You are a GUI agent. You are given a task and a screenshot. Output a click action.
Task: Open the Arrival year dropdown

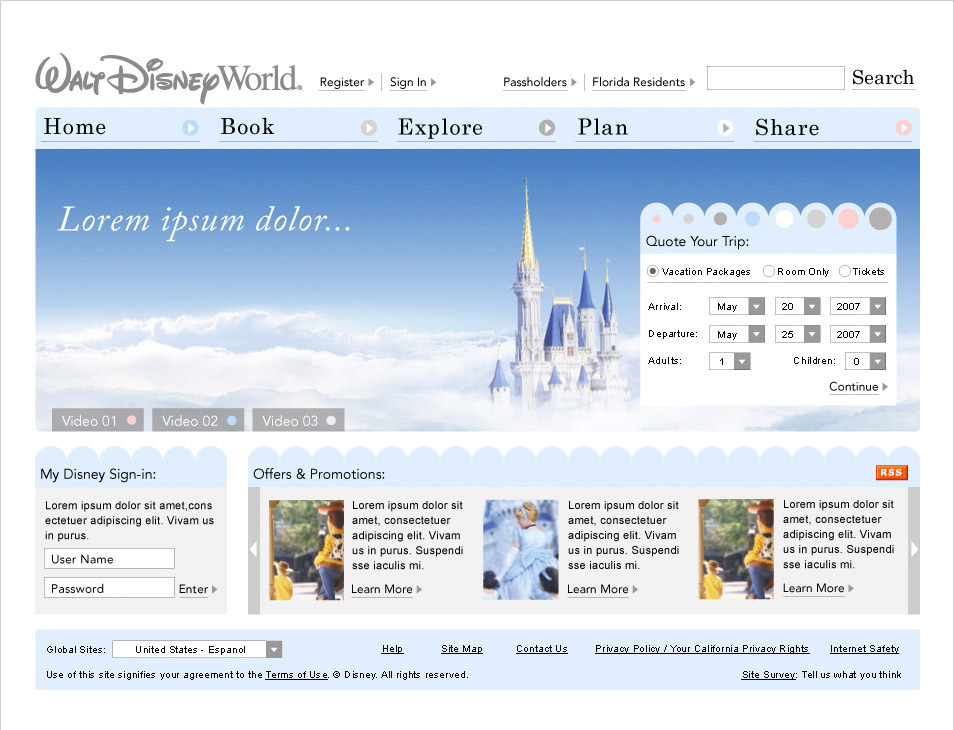point(858,306)
